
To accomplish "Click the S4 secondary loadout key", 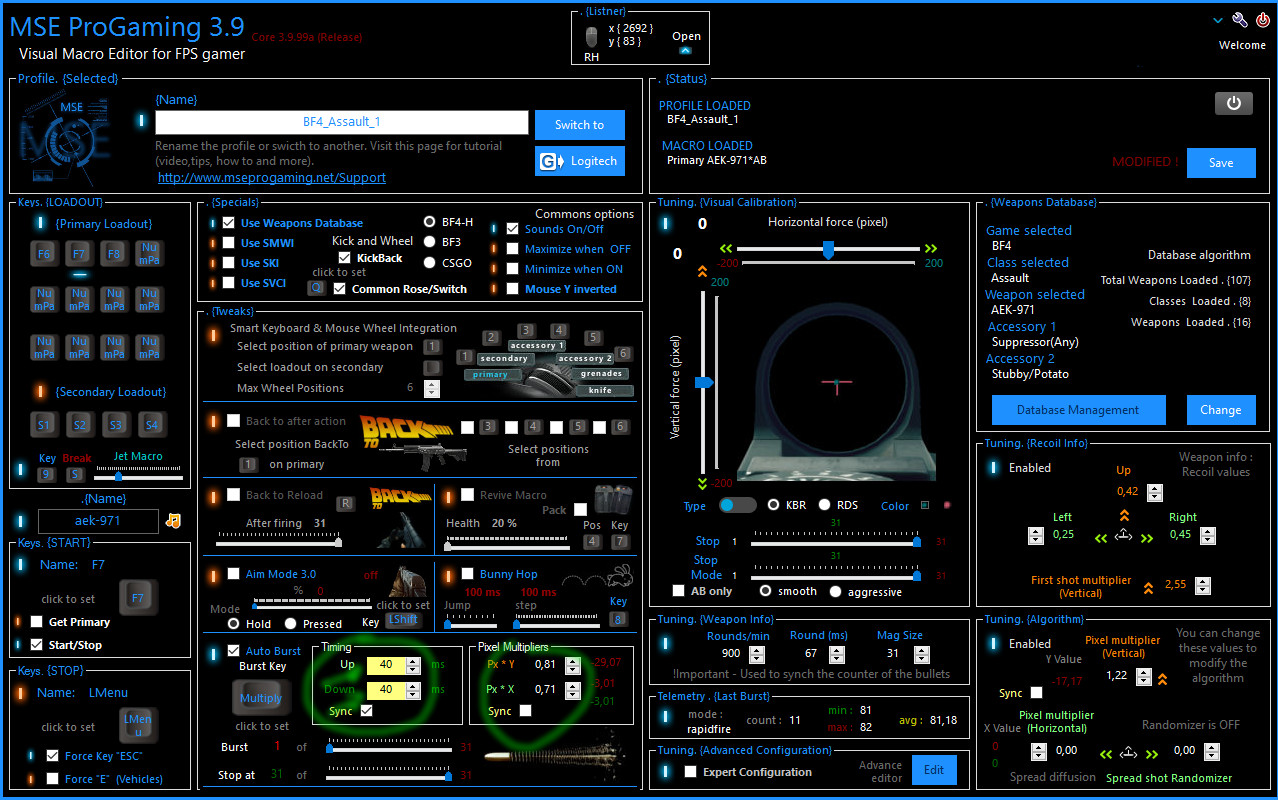I will tap(151, 425).
